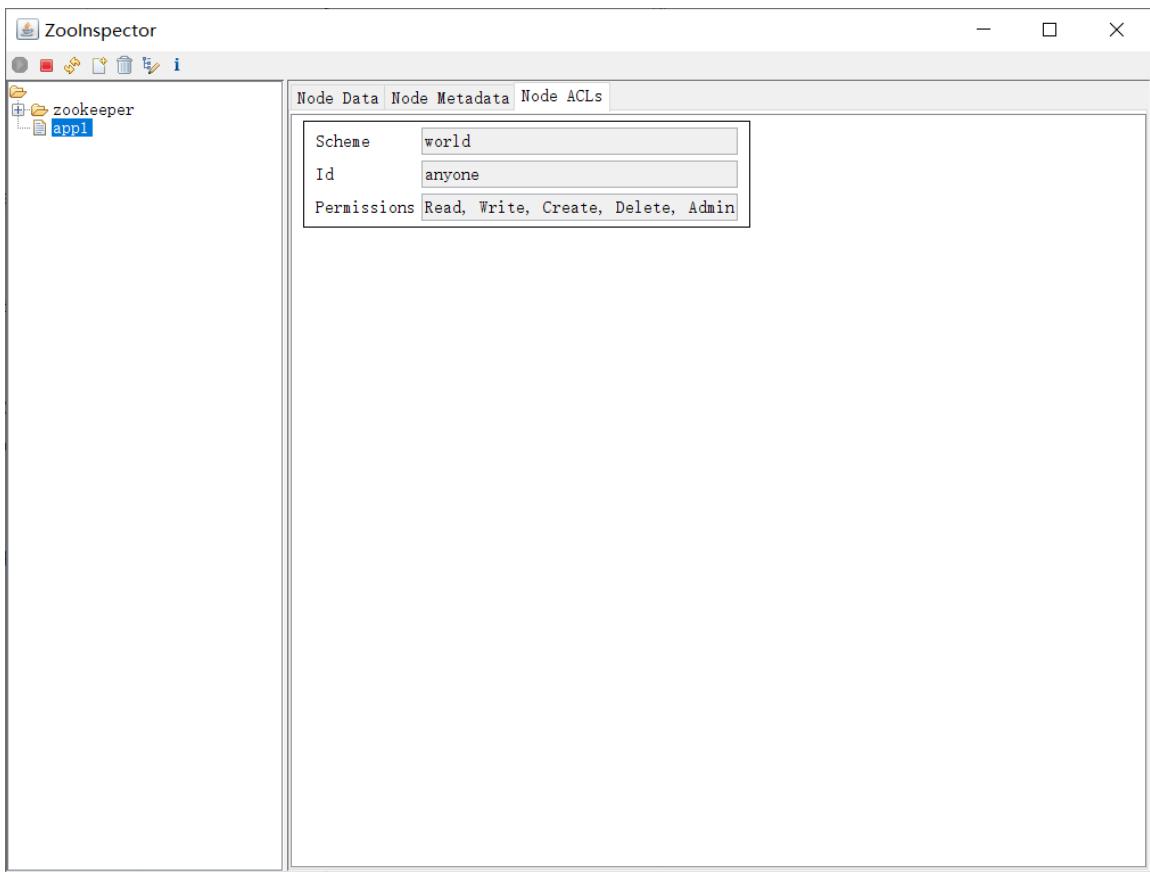Image resolution: width=1150 pixels, height=872 pixels.
Task: Click the gray Connect toolbar icon
Action: pyautogui.click(x=20, y=65)
